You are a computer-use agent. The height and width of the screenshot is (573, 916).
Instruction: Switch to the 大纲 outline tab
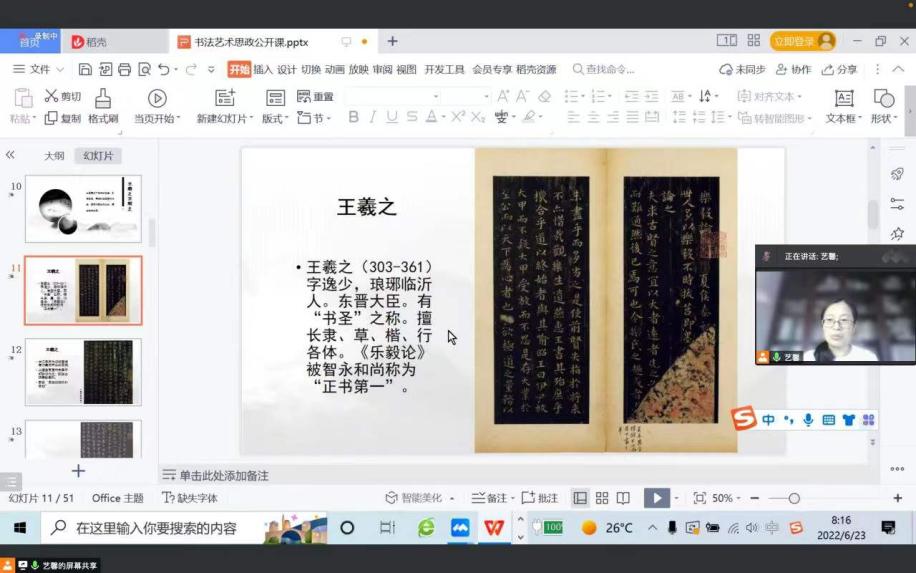pyautogui.click(x=54, y=156)
